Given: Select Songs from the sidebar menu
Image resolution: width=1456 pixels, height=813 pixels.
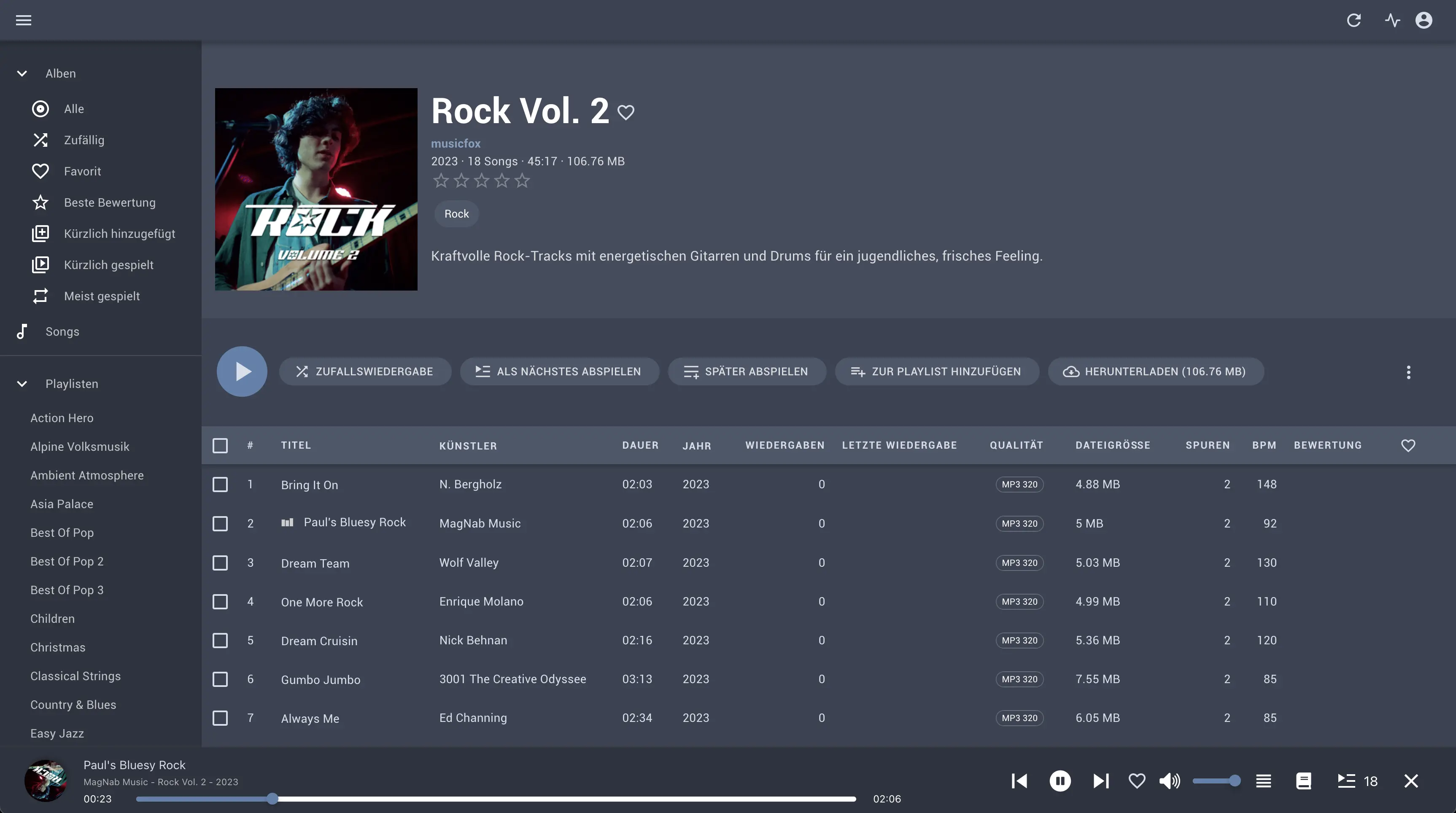Looking at the screenshot, I should point(62,331).
